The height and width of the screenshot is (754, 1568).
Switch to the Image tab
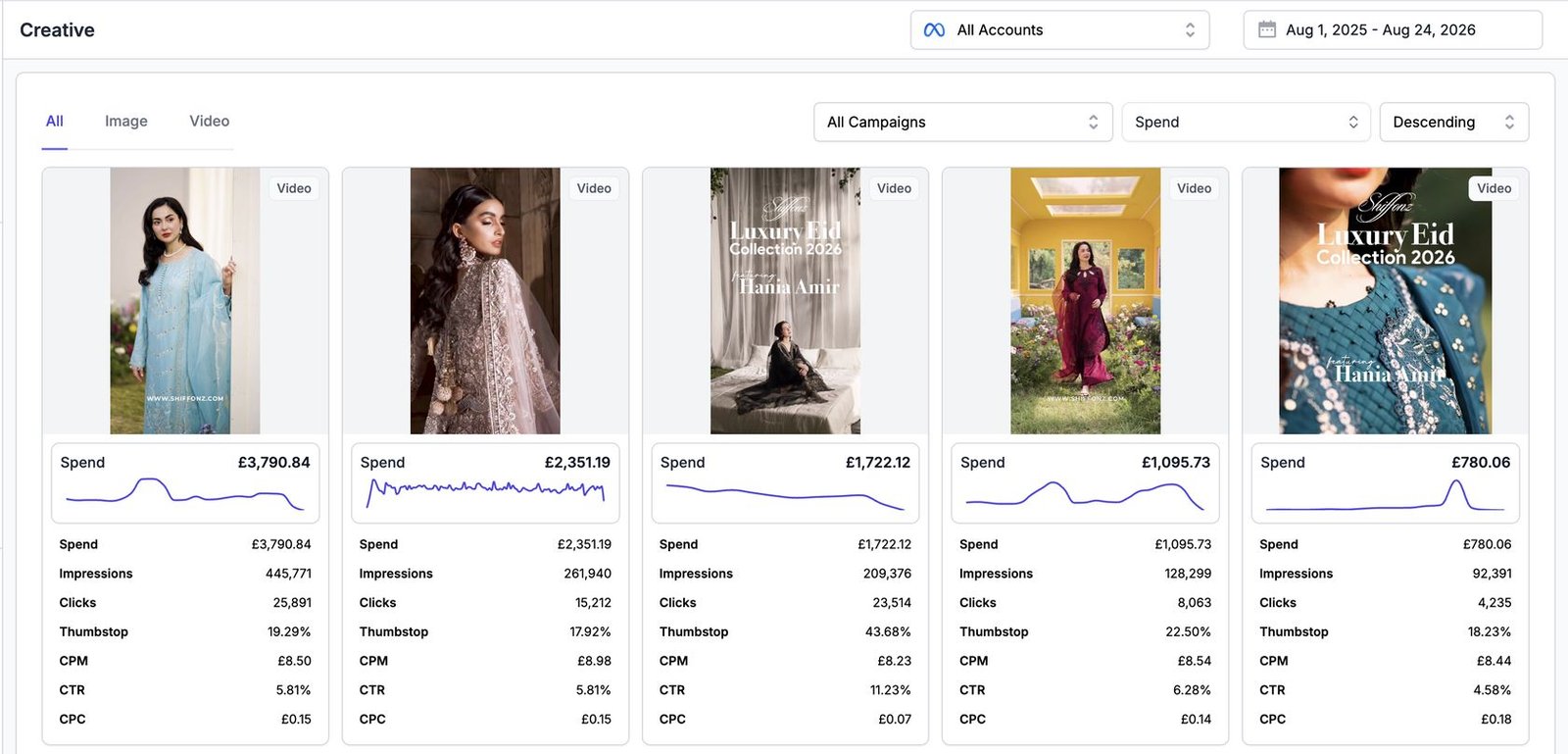(x=126, y=121)
